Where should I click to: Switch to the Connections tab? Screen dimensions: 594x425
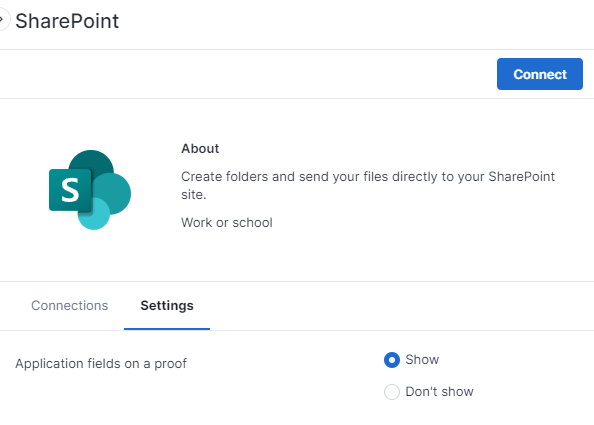(x=69, y=306)
